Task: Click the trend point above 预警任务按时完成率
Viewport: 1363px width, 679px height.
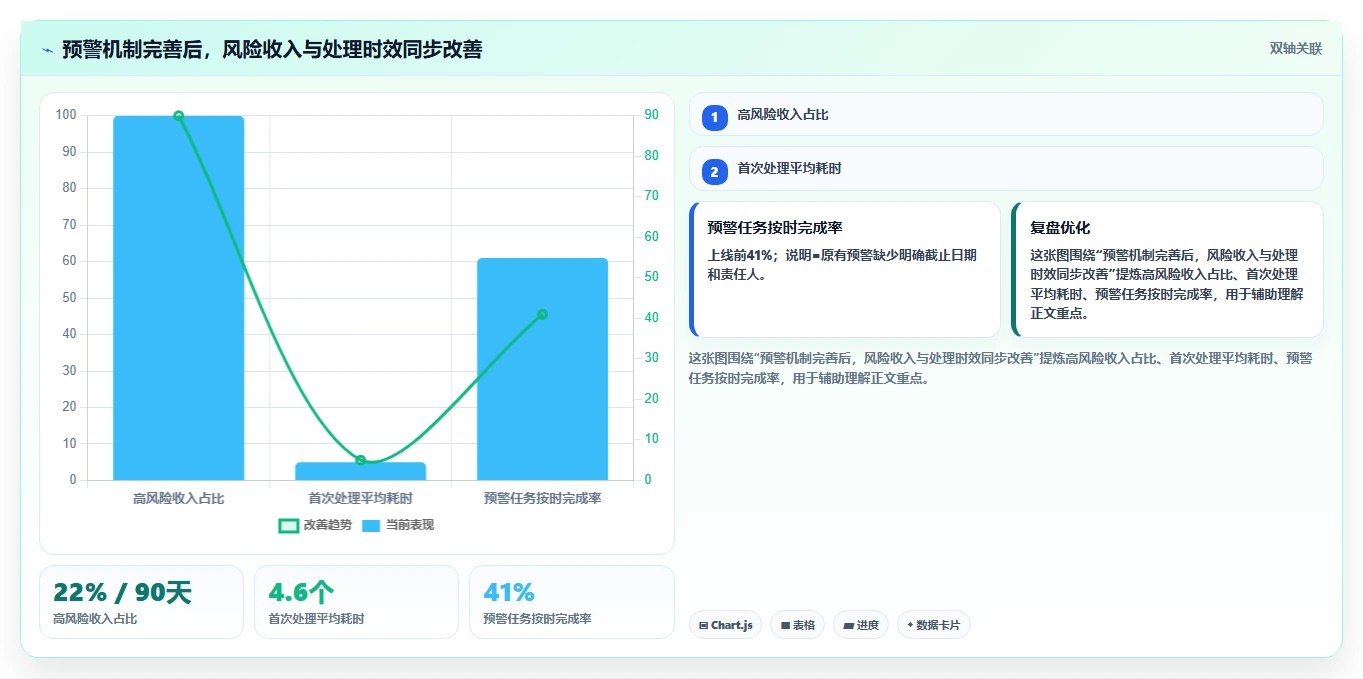Action: click(x=542, y=314)
